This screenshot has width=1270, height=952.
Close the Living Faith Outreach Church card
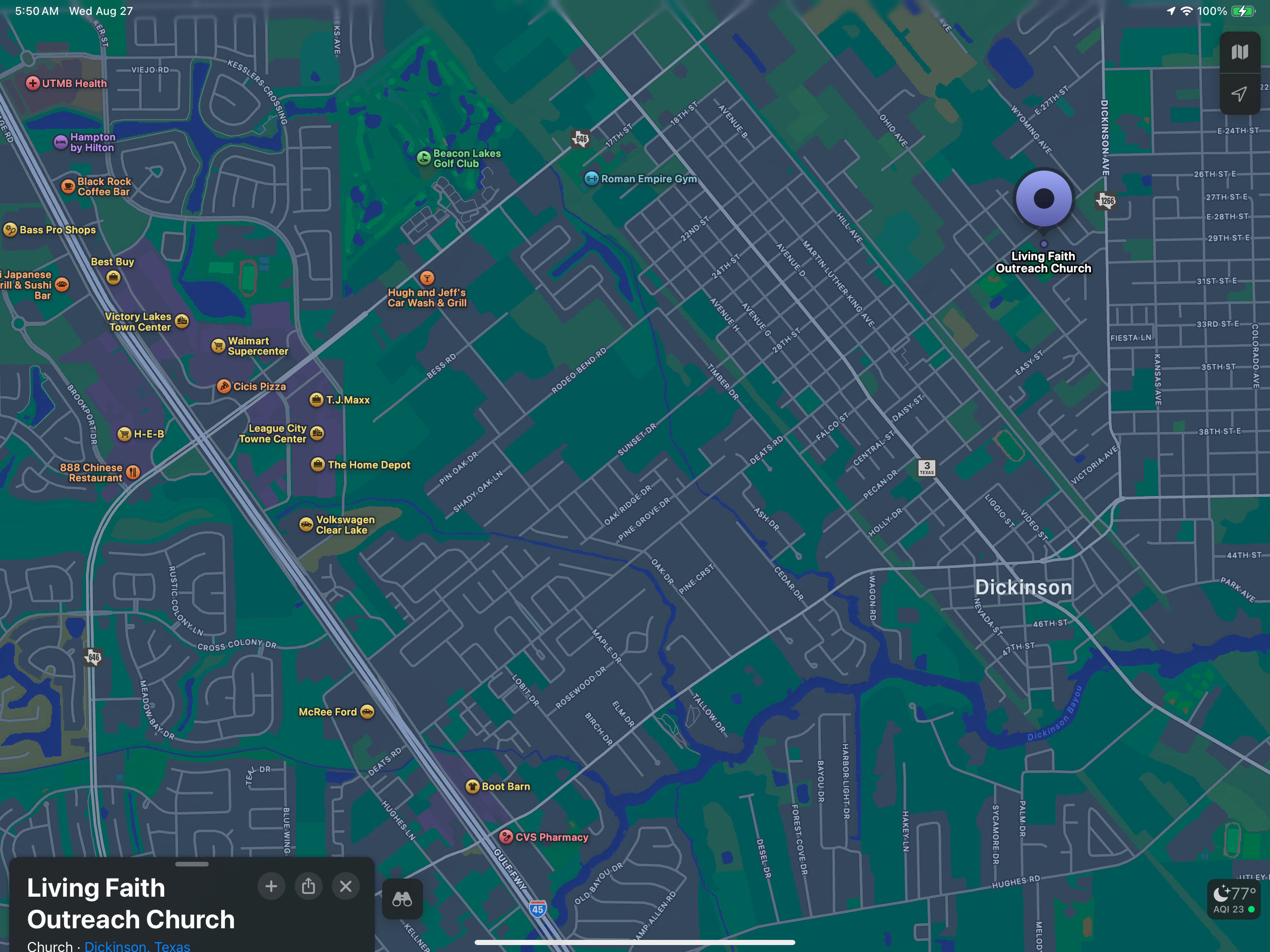346,886
